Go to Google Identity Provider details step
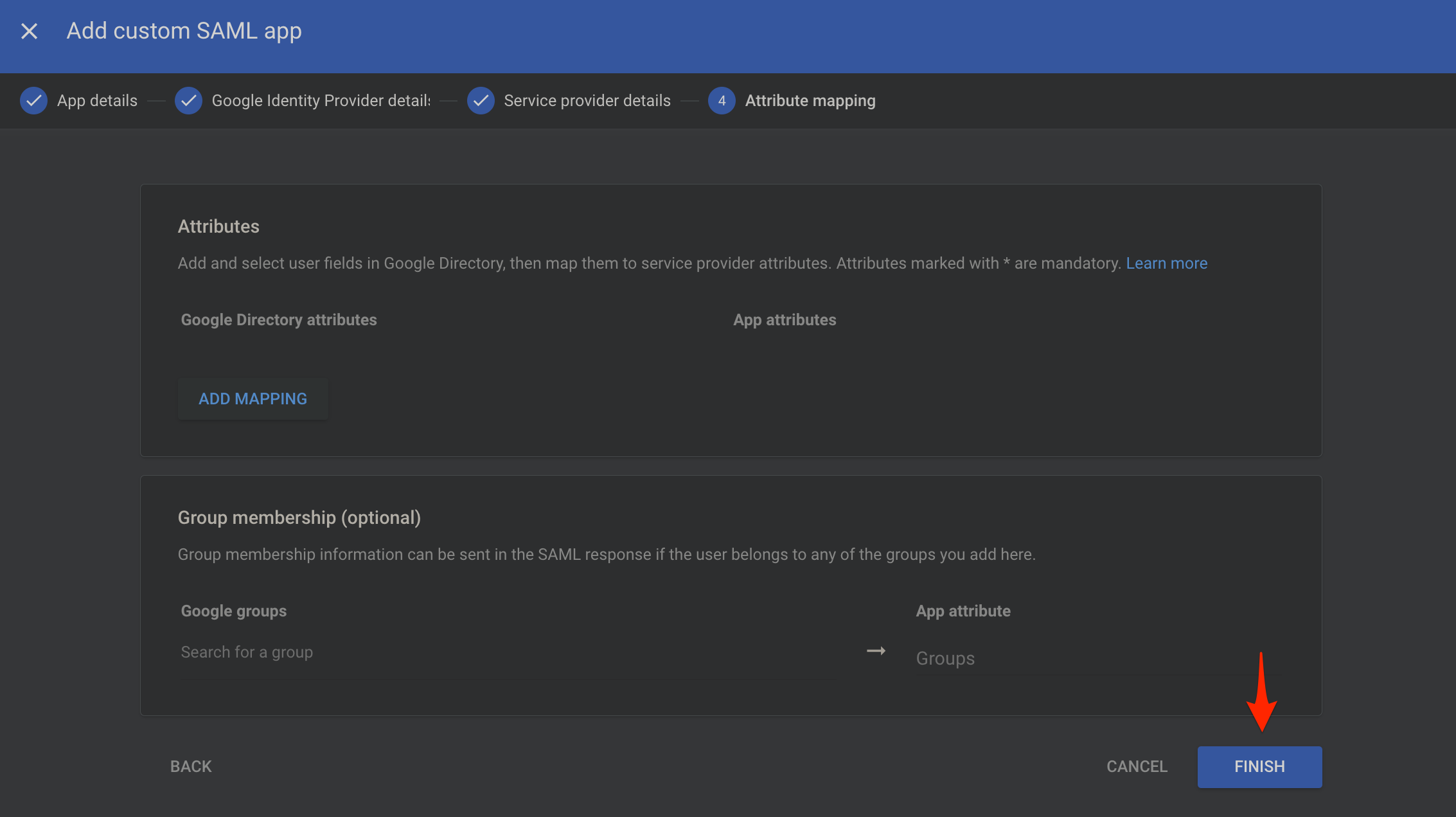Screen dimensions: 1456x817 [321, 101]
